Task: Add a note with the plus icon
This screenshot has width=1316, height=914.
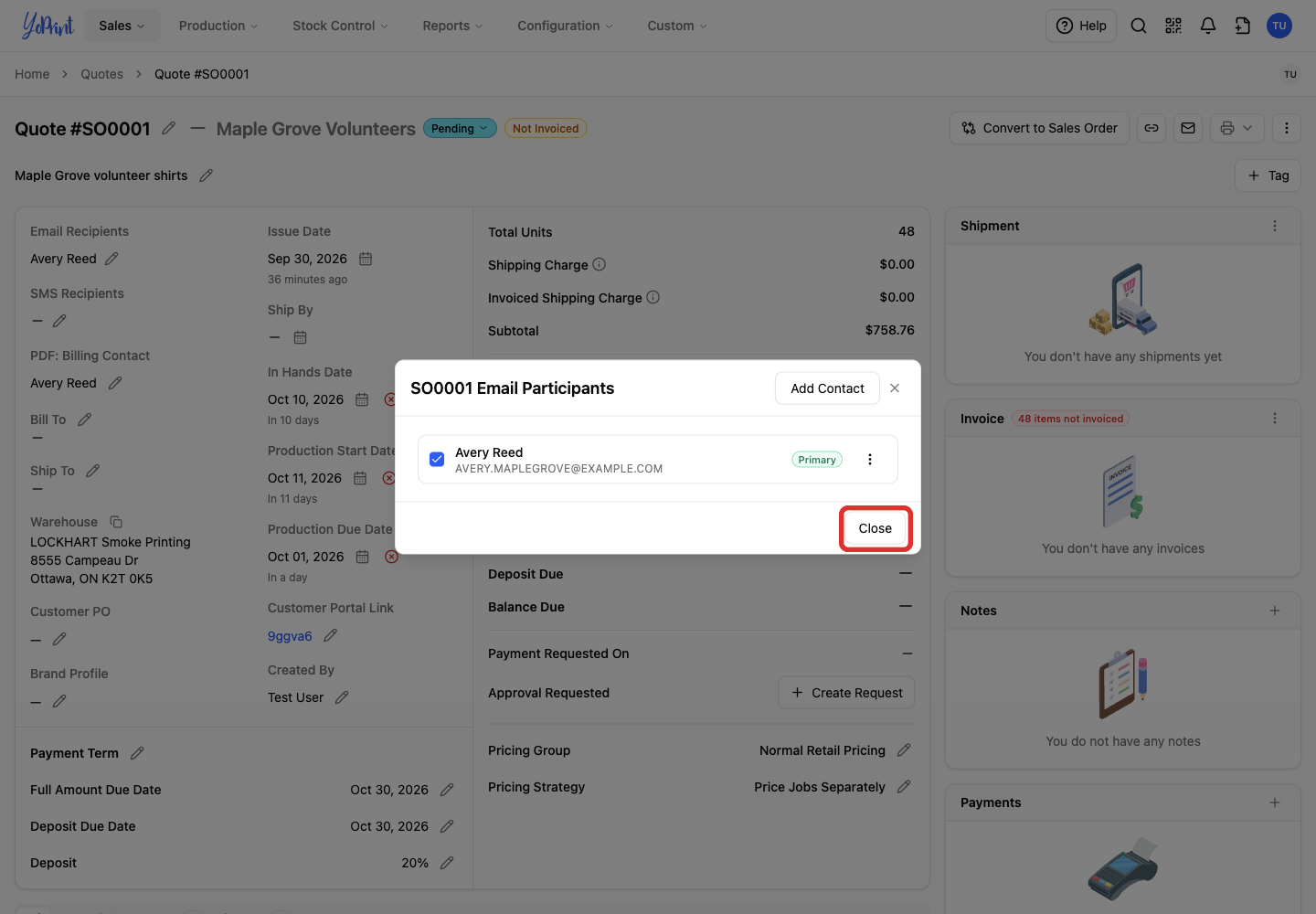Action: [x=1275, y=611]
